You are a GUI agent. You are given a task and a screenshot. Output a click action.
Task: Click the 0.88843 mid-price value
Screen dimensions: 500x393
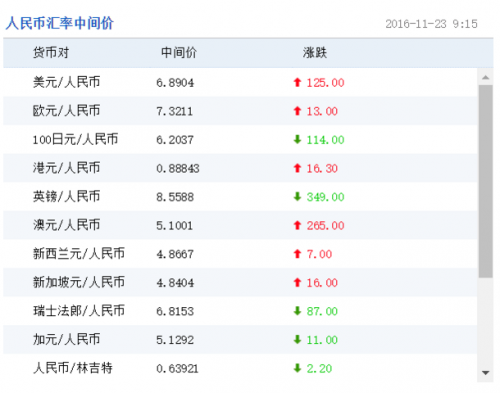(x=178, y=169)
